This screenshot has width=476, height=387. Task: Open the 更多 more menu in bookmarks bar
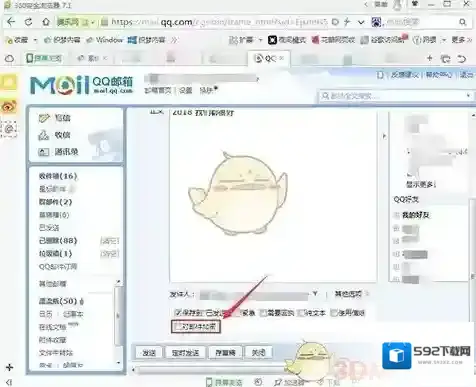point(461,40)
